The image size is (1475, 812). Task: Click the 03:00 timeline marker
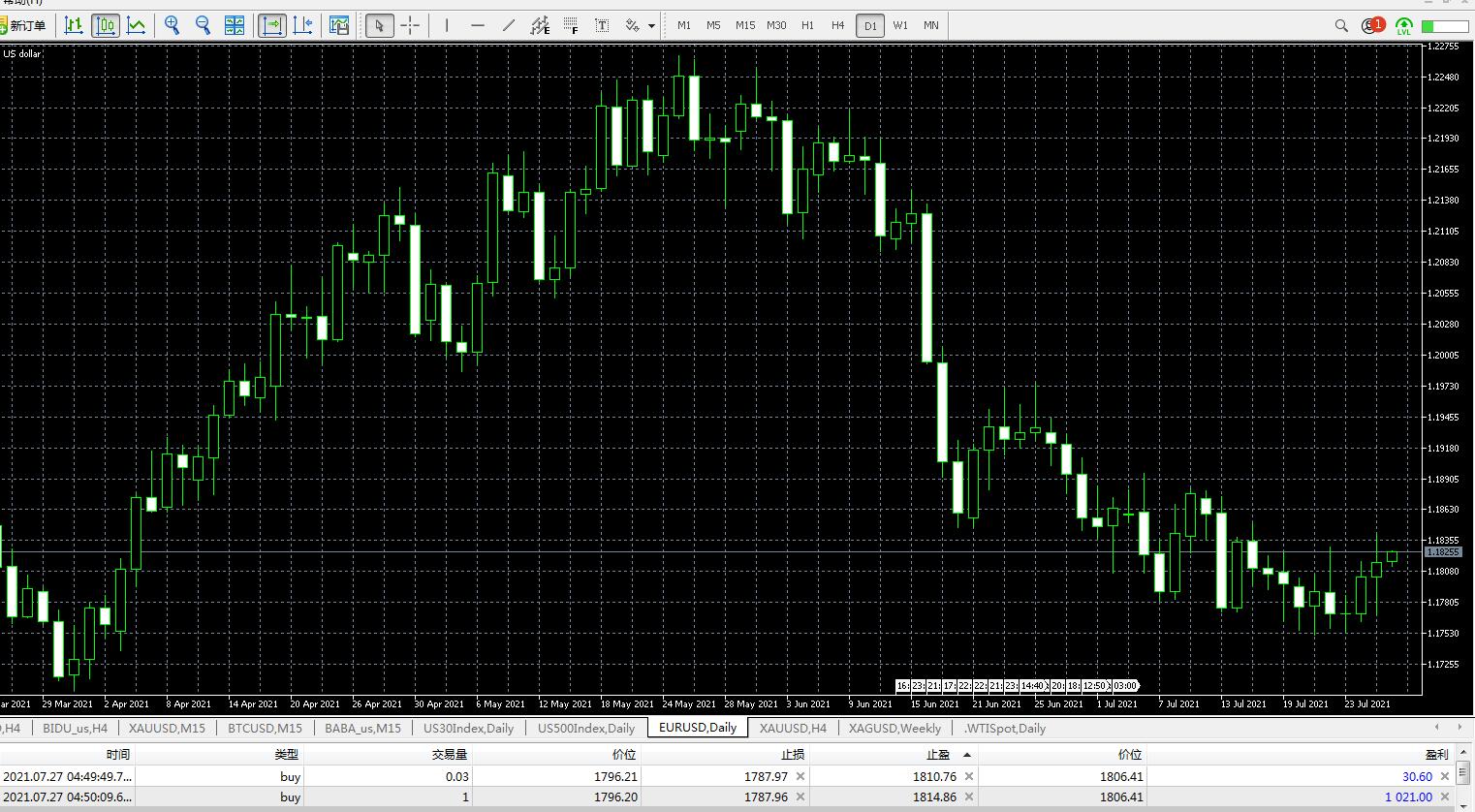1125,686
